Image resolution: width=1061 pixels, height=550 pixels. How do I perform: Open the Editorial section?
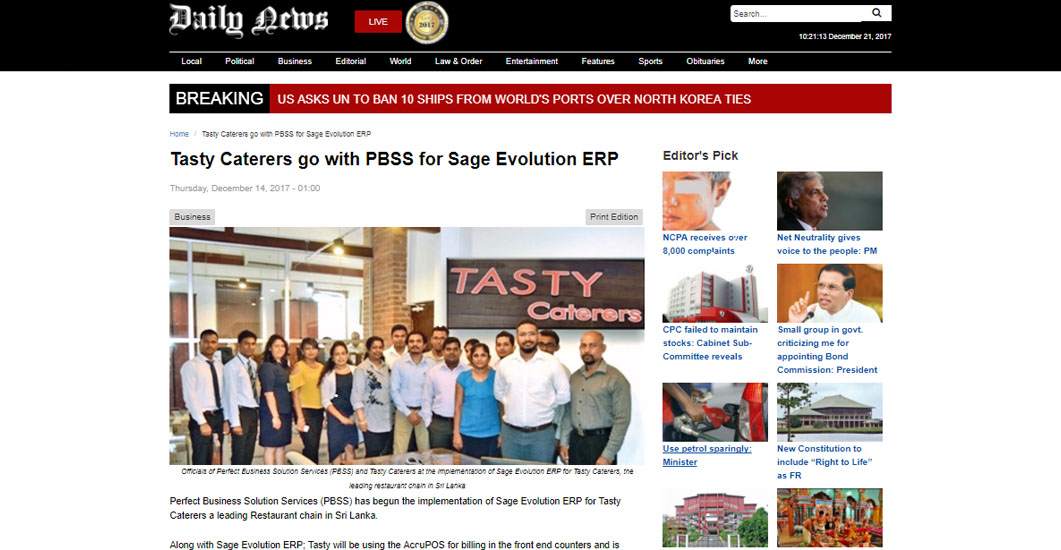(351, 61)
